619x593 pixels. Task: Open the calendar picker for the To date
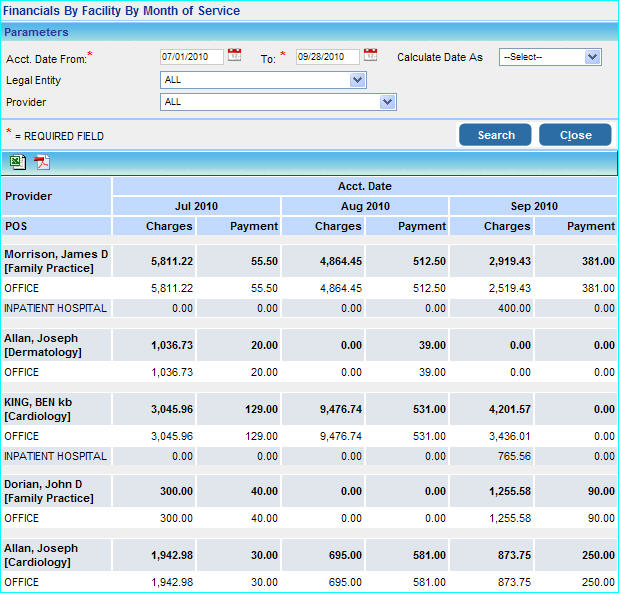370,55
